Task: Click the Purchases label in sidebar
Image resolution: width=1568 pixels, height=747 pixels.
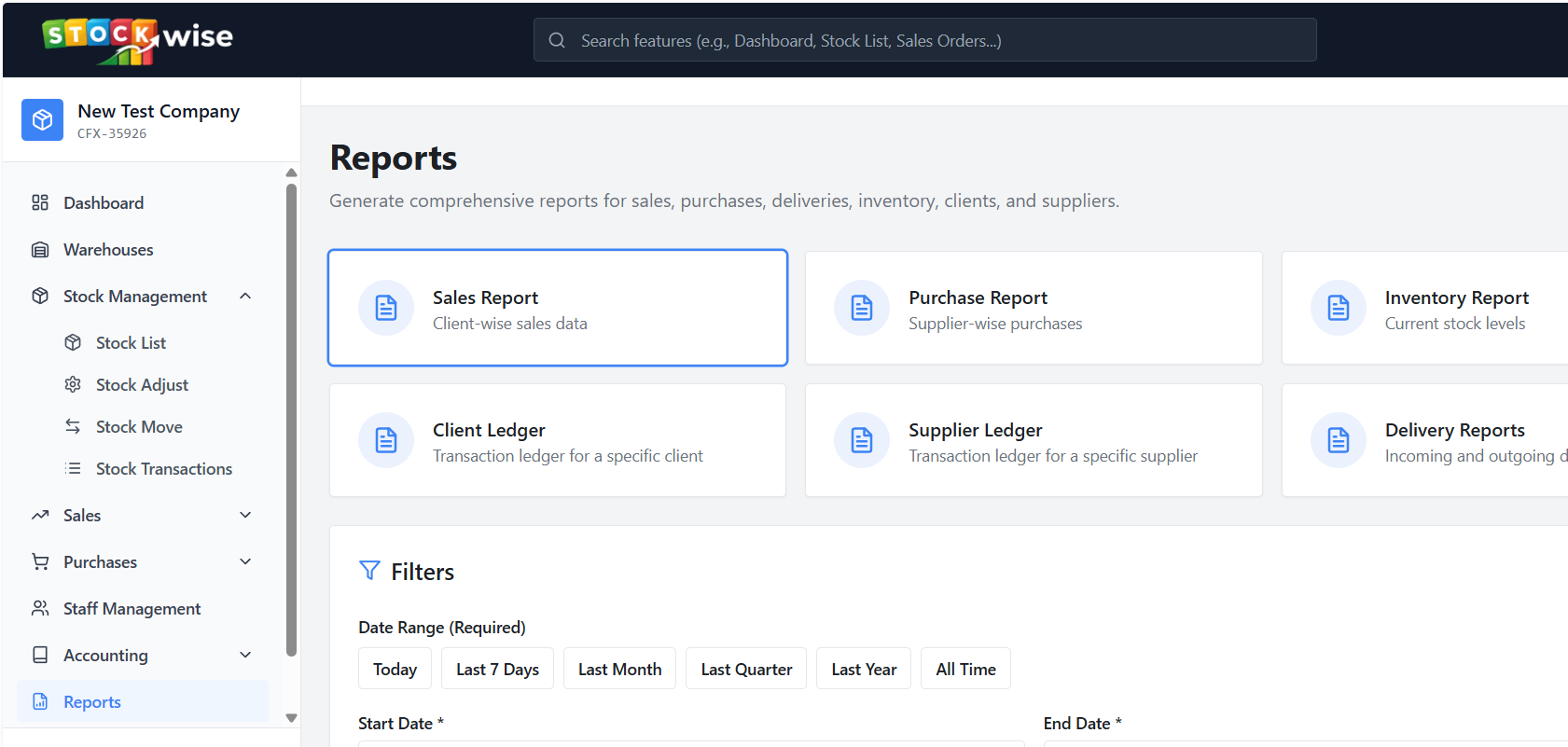Action: (x=100, y=561)
